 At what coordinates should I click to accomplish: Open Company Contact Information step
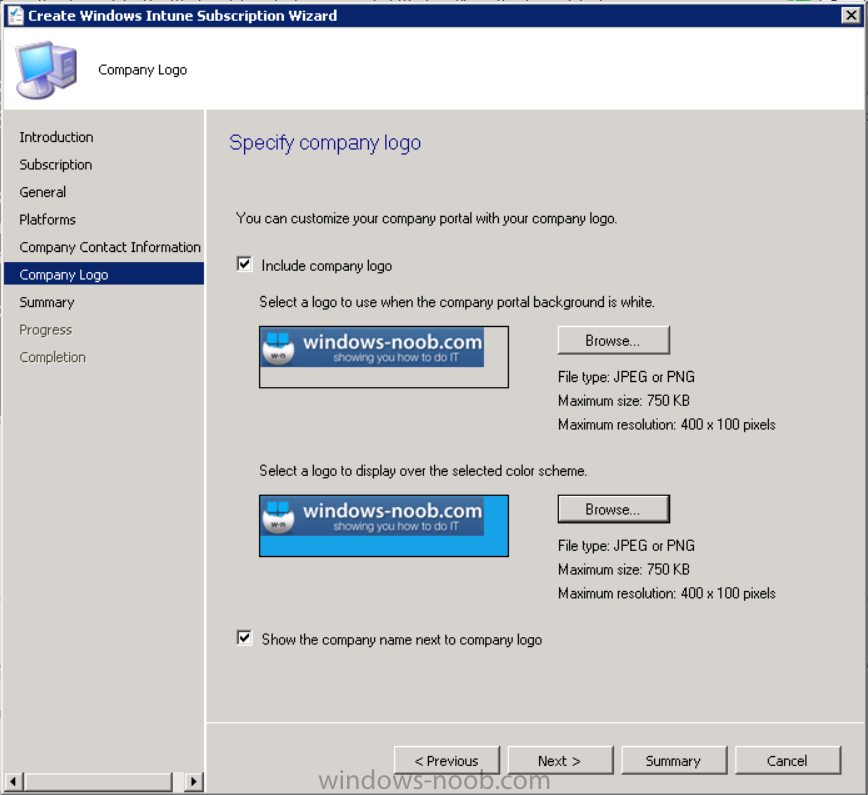(x=110, y=247)
